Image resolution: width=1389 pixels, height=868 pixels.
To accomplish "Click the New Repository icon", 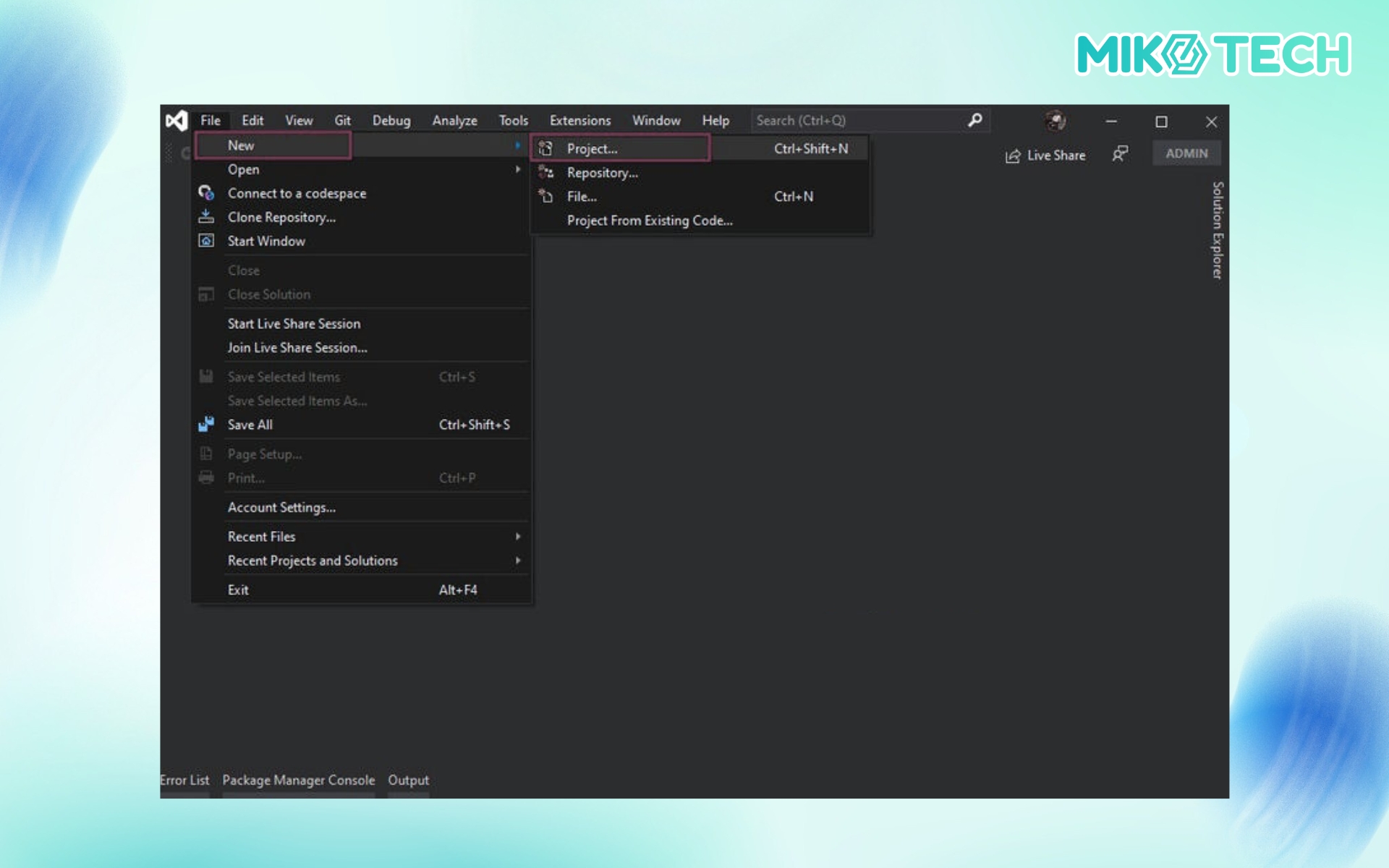I will click(545, 172).
